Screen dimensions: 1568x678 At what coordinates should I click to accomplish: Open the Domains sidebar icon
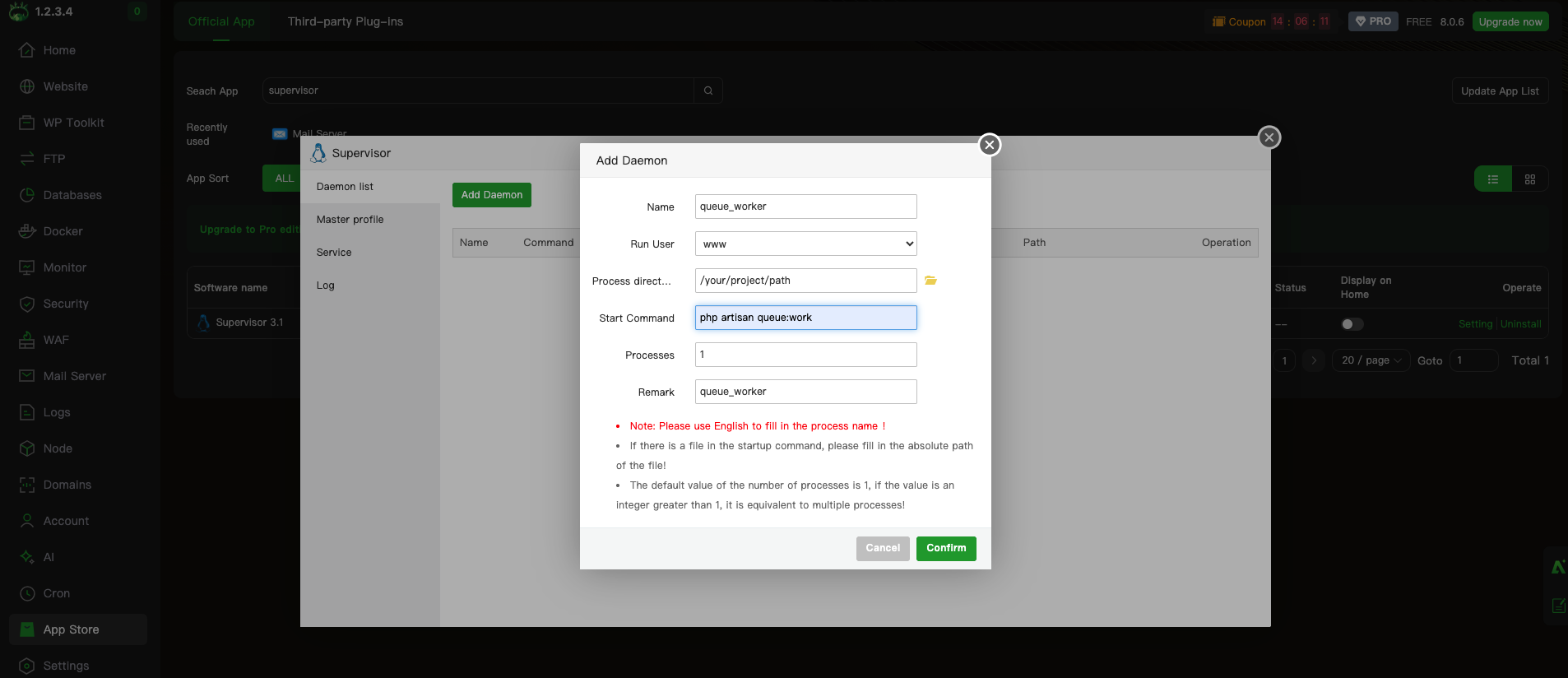27,485
